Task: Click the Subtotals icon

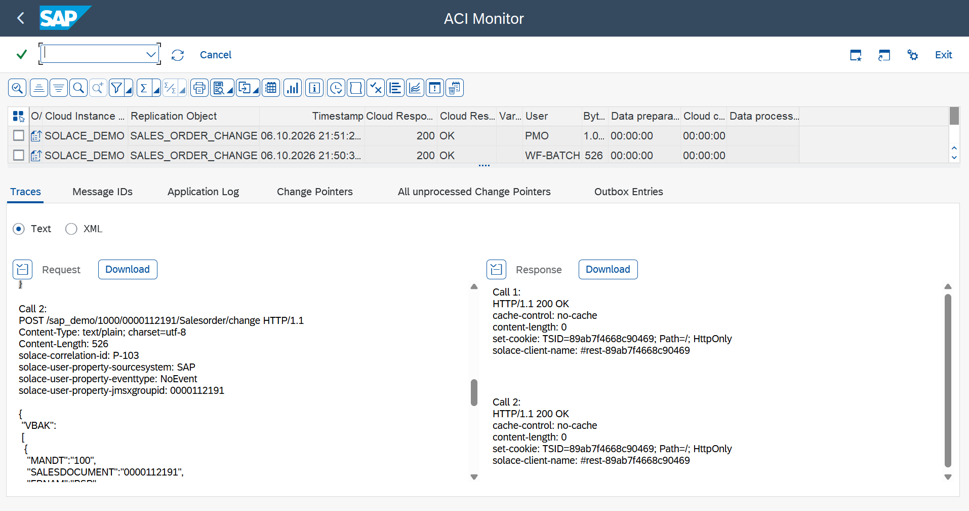Action: [170, 88]
